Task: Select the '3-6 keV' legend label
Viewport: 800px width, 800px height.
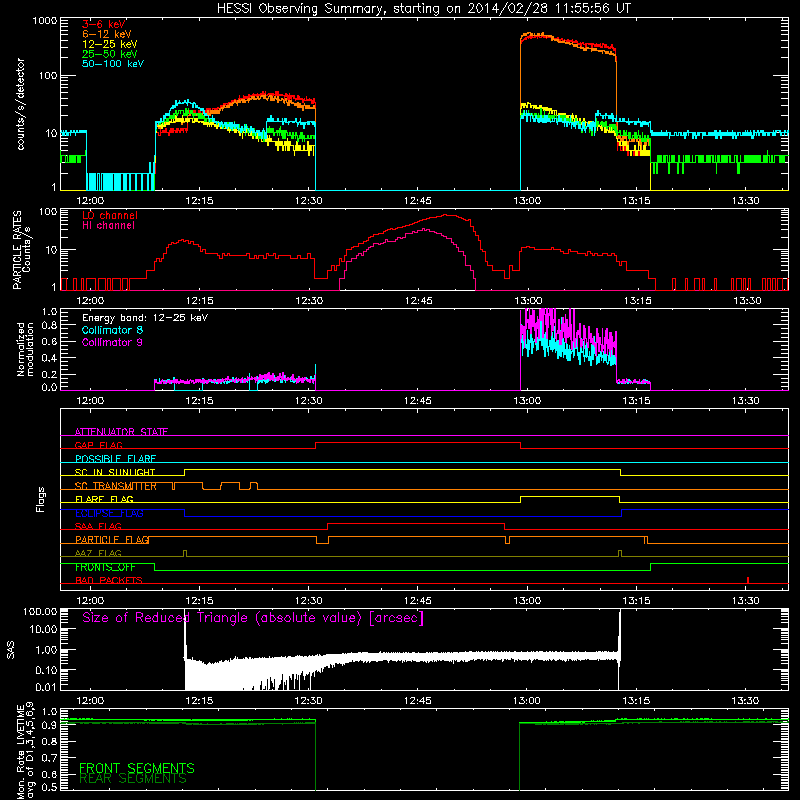Action: click(104, 24)
